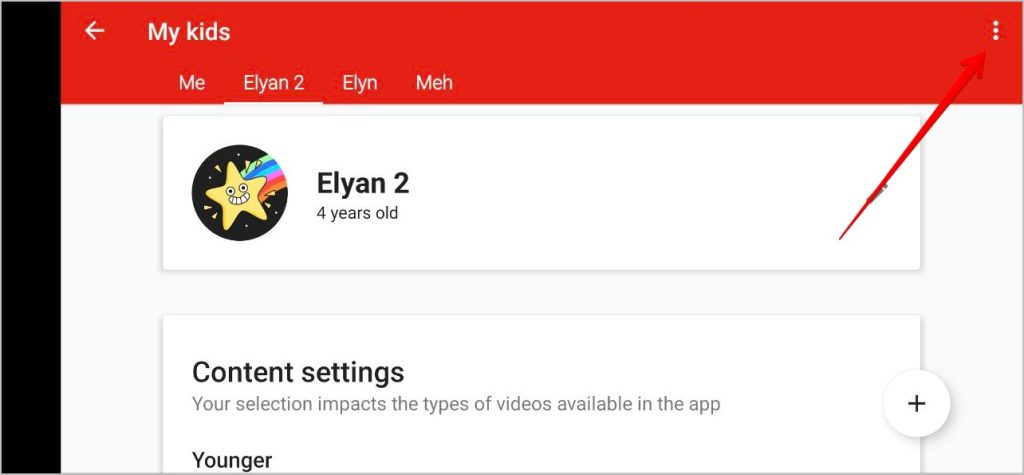Viewport: 1024px width, 475px height.
Task: Select the Content settings heading
Action: tap(298, 372)
